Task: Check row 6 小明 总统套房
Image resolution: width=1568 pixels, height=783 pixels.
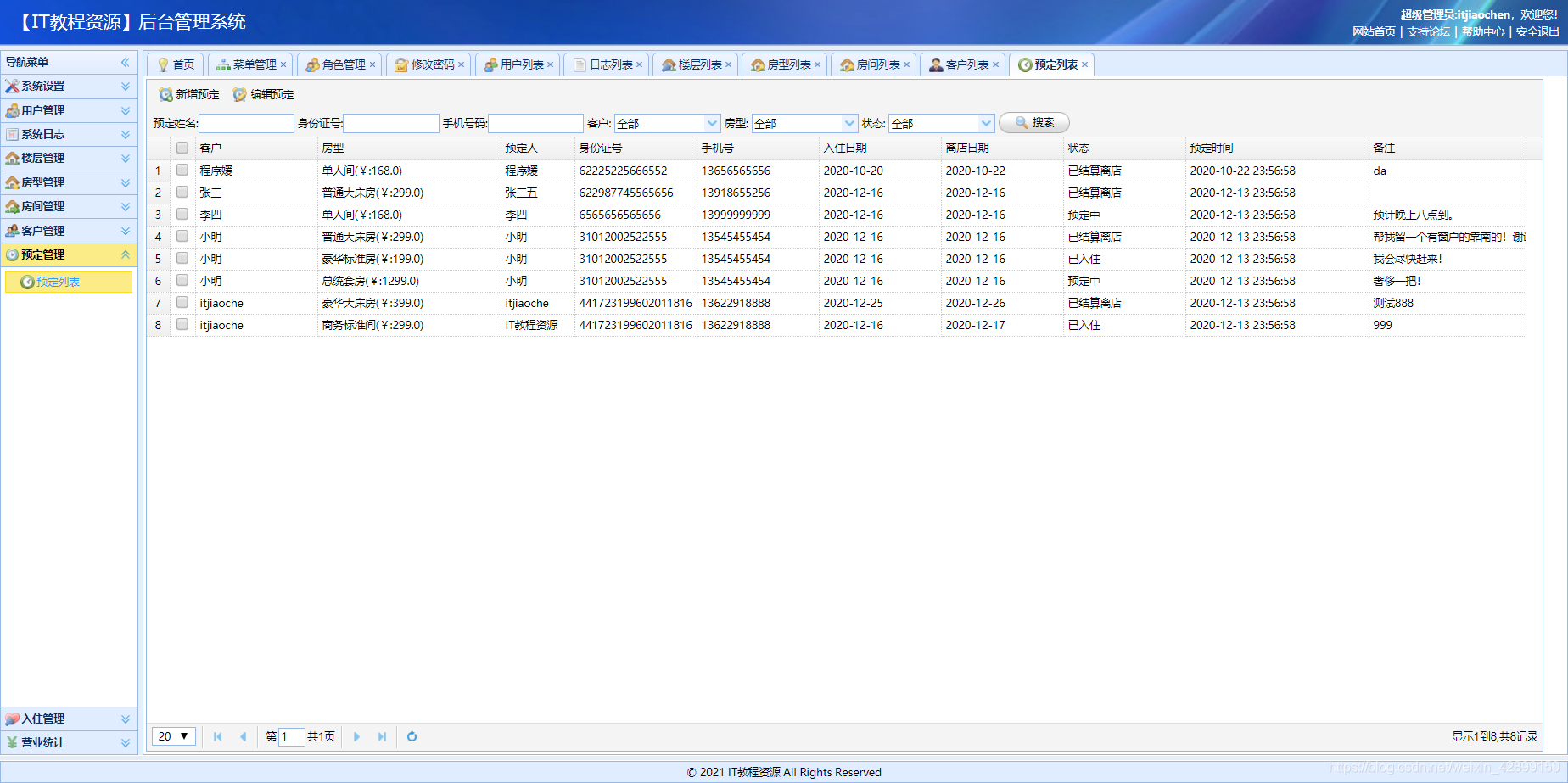Action: coord(182,280)
